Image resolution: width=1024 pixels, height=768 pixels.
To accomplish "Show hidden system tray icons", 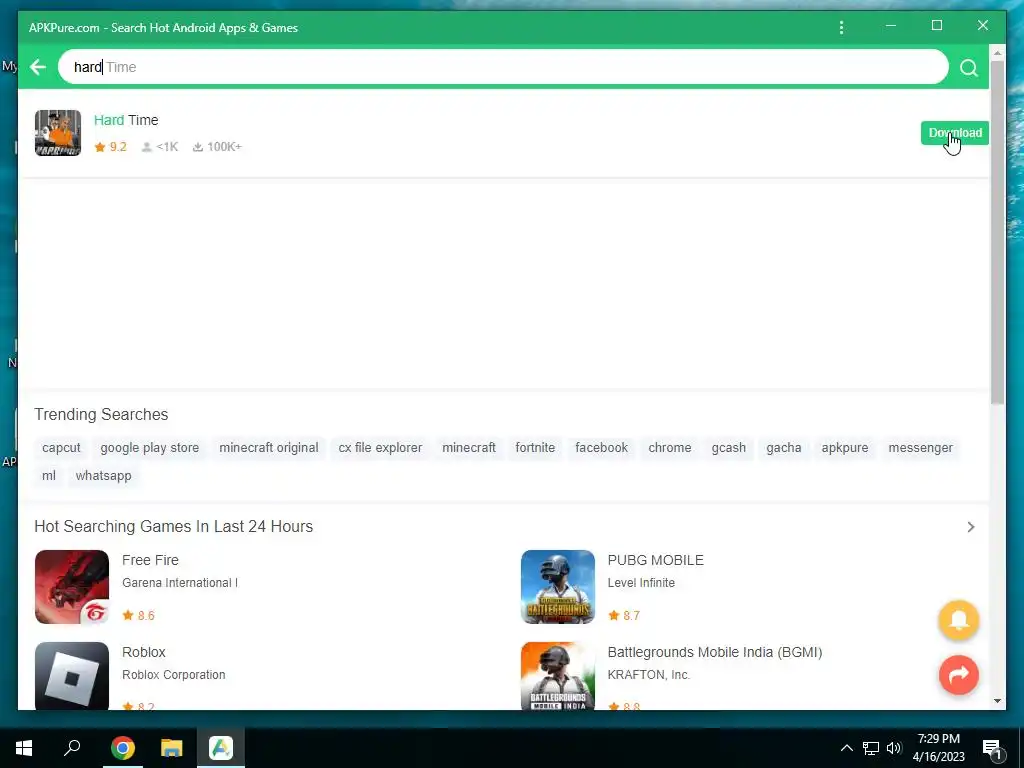I will 846,748.
